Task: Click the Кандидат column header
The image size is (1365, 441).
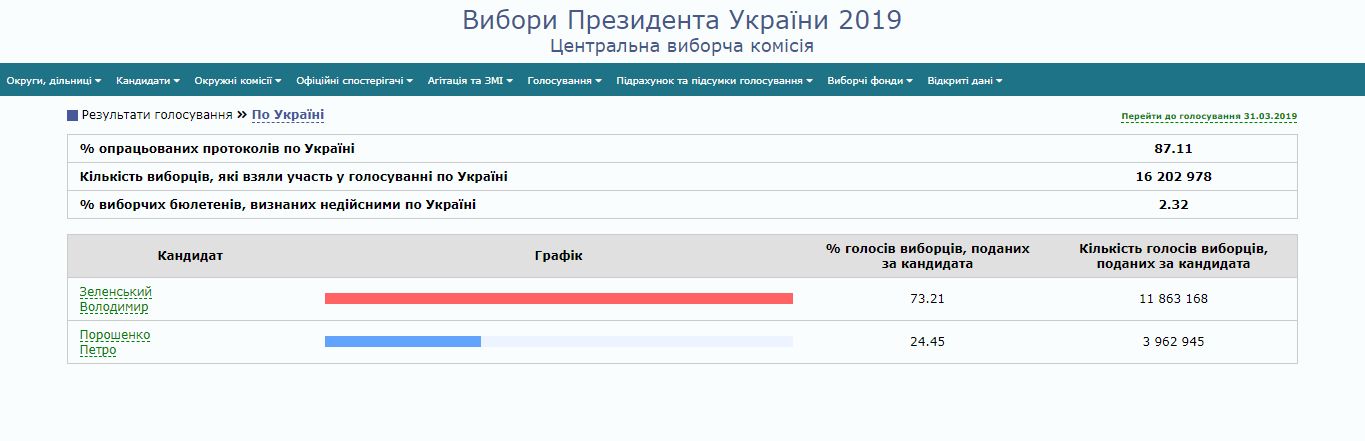Action: (190, 256)
